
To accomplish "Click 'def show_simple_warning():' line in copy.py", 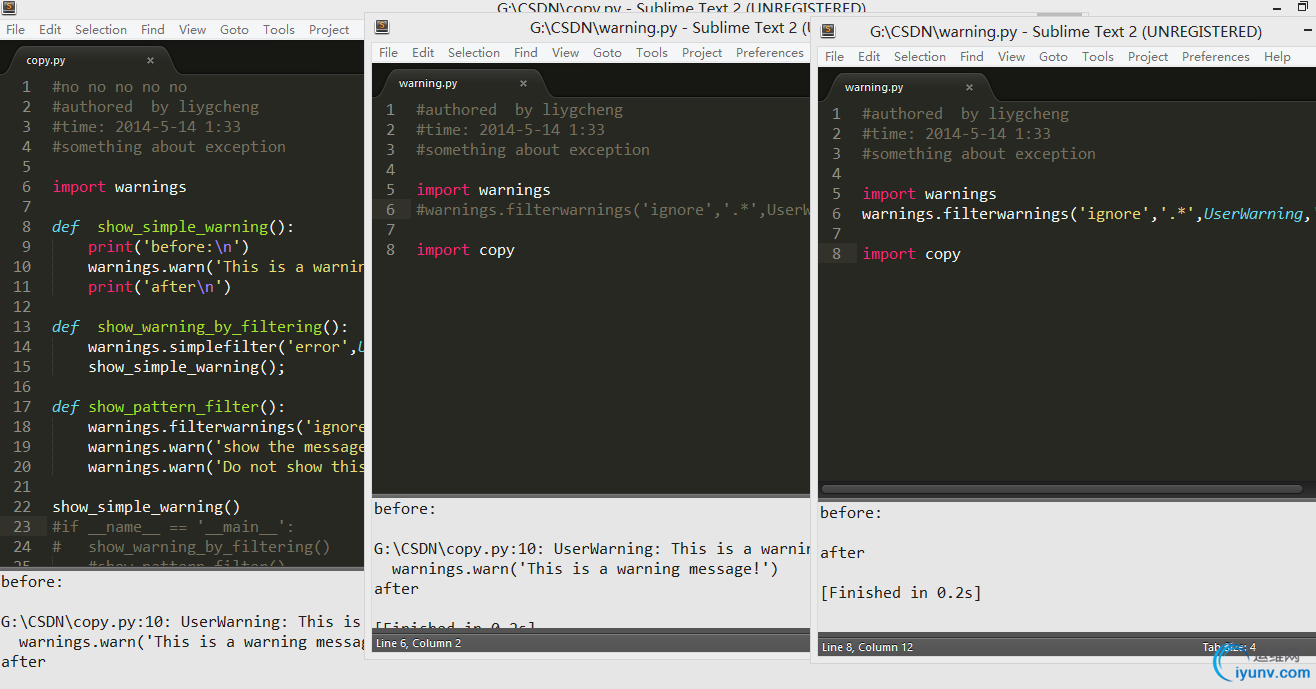I will (173, 227).
